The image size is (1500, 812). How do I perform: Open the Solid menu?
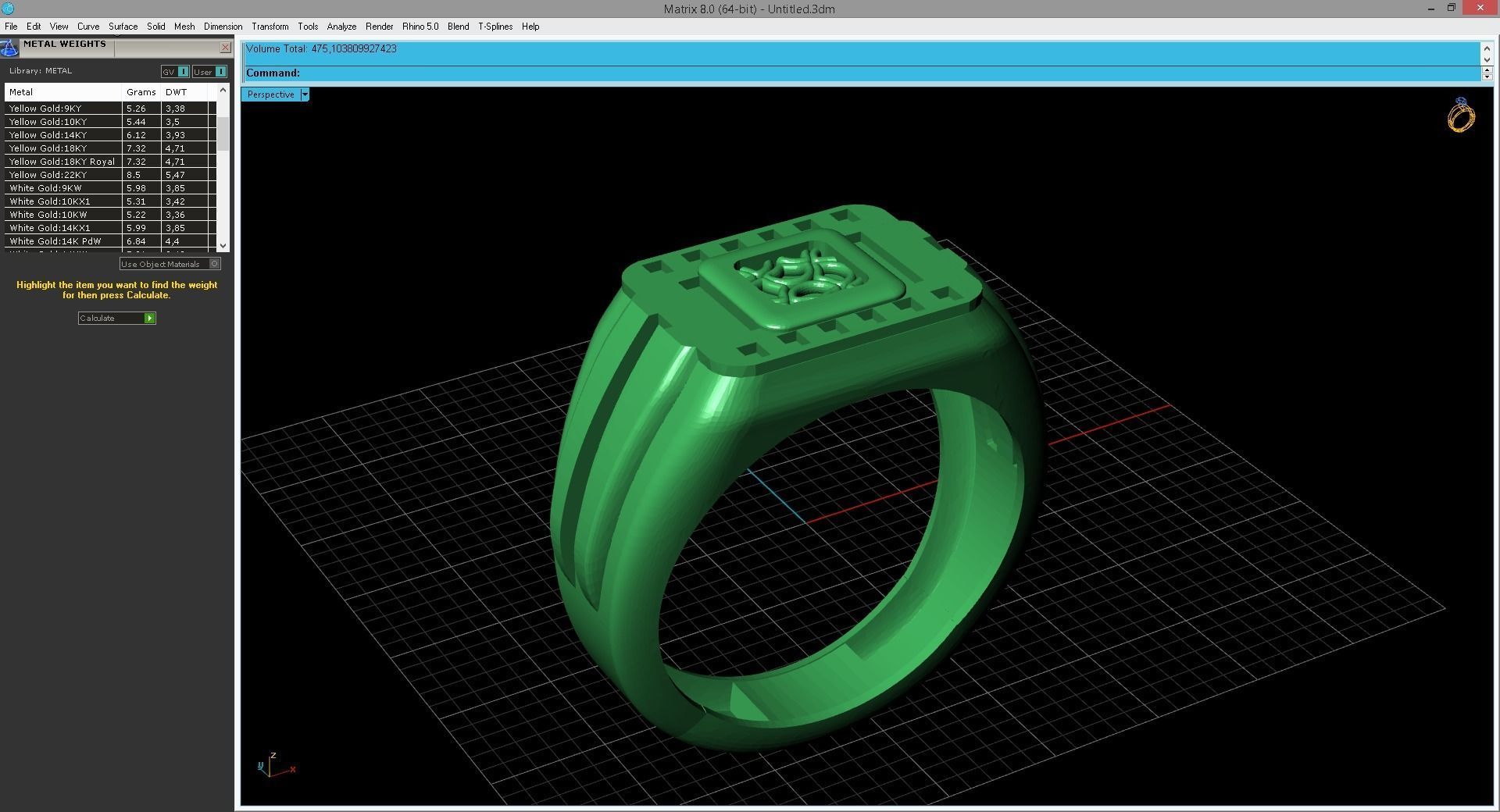pos(155,27)
